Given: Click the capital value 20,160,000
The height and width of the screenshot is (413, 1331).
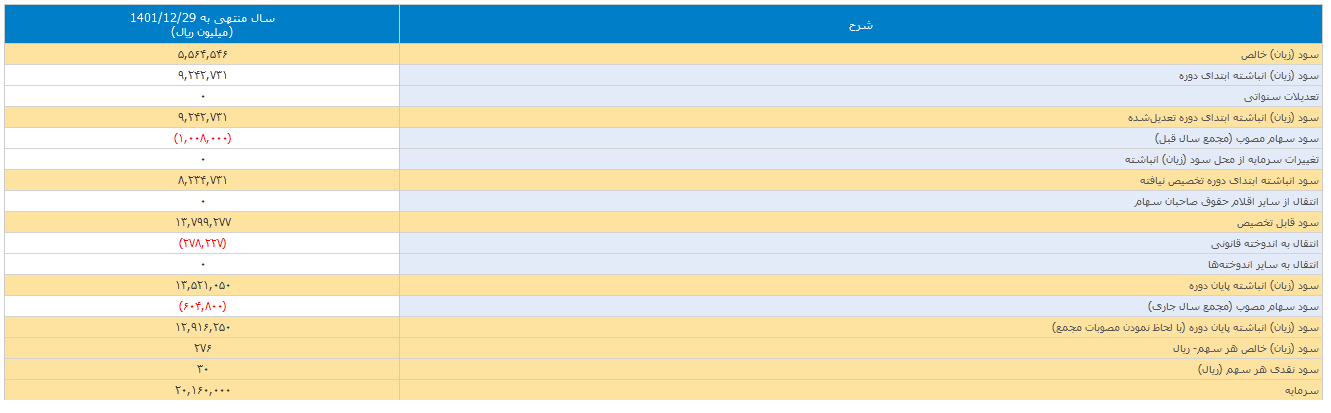Looking at the screenshot, I should (x=202, y=390).
